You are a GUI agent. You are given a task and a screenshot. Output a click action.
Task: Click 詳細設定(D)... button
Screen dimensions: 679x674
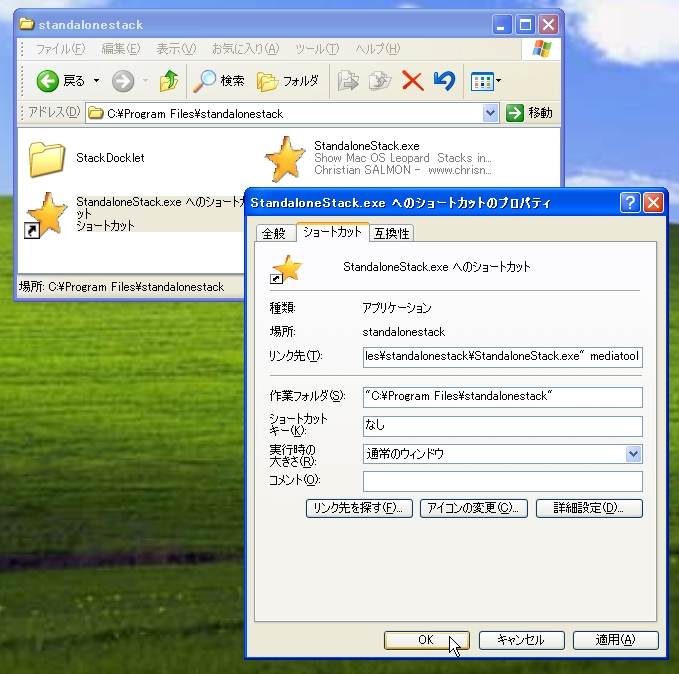click(x=589, y=508)
